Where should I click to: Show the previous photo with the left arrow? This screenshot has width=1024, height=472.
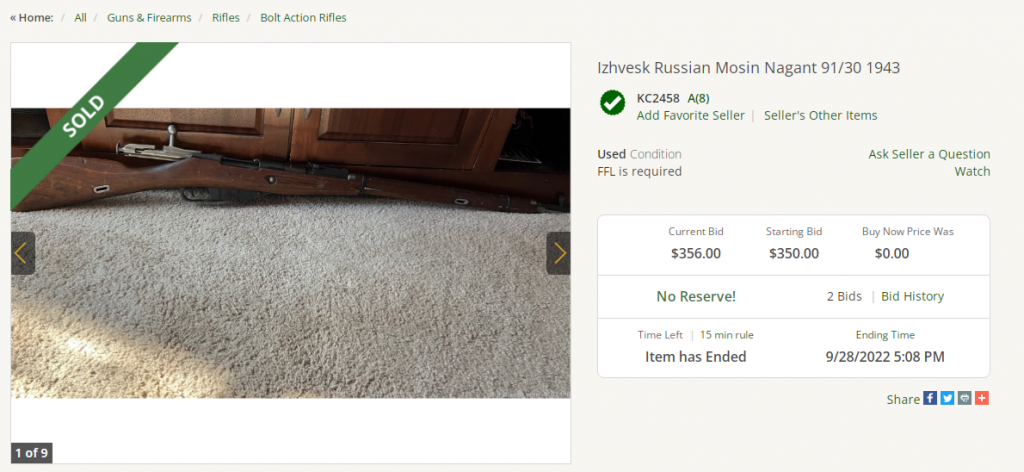tap(22, 253)
